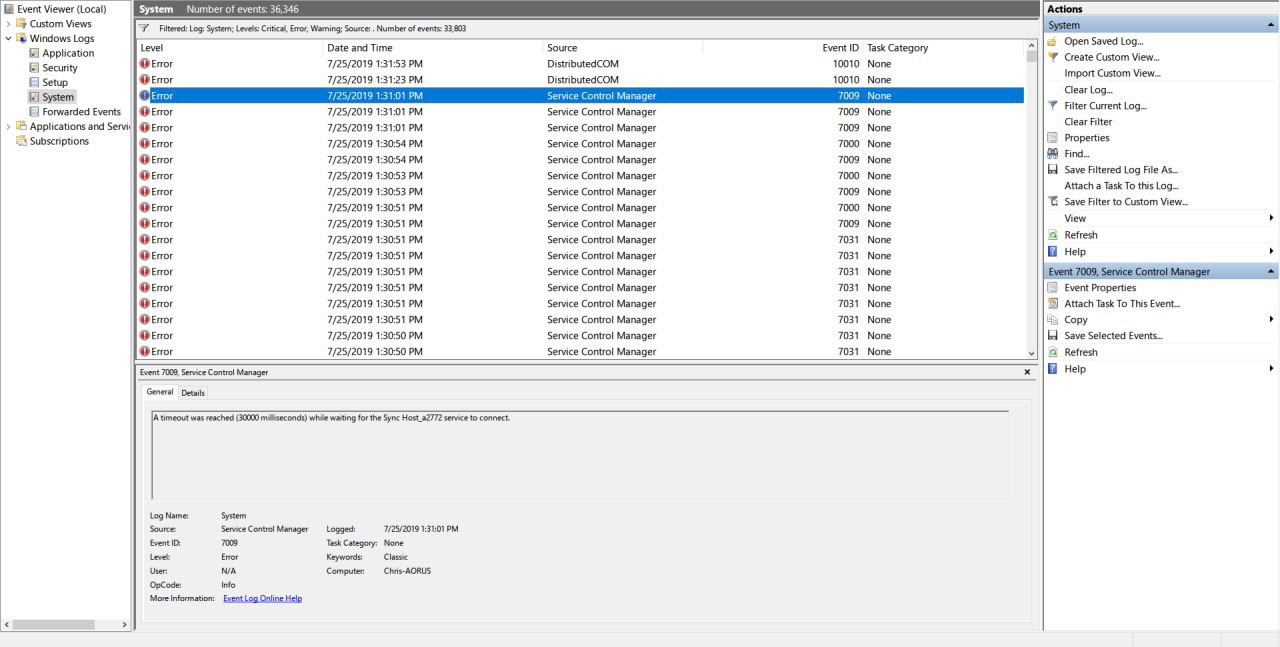Click the Copy icon in Actions pane
Screen dimensions: 1280x647
point(1053,319)
